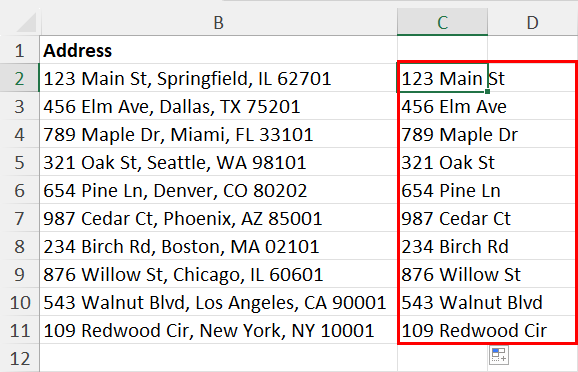
Task: Click cell containing 876 Willow St
Action: [x=442, y=274]
